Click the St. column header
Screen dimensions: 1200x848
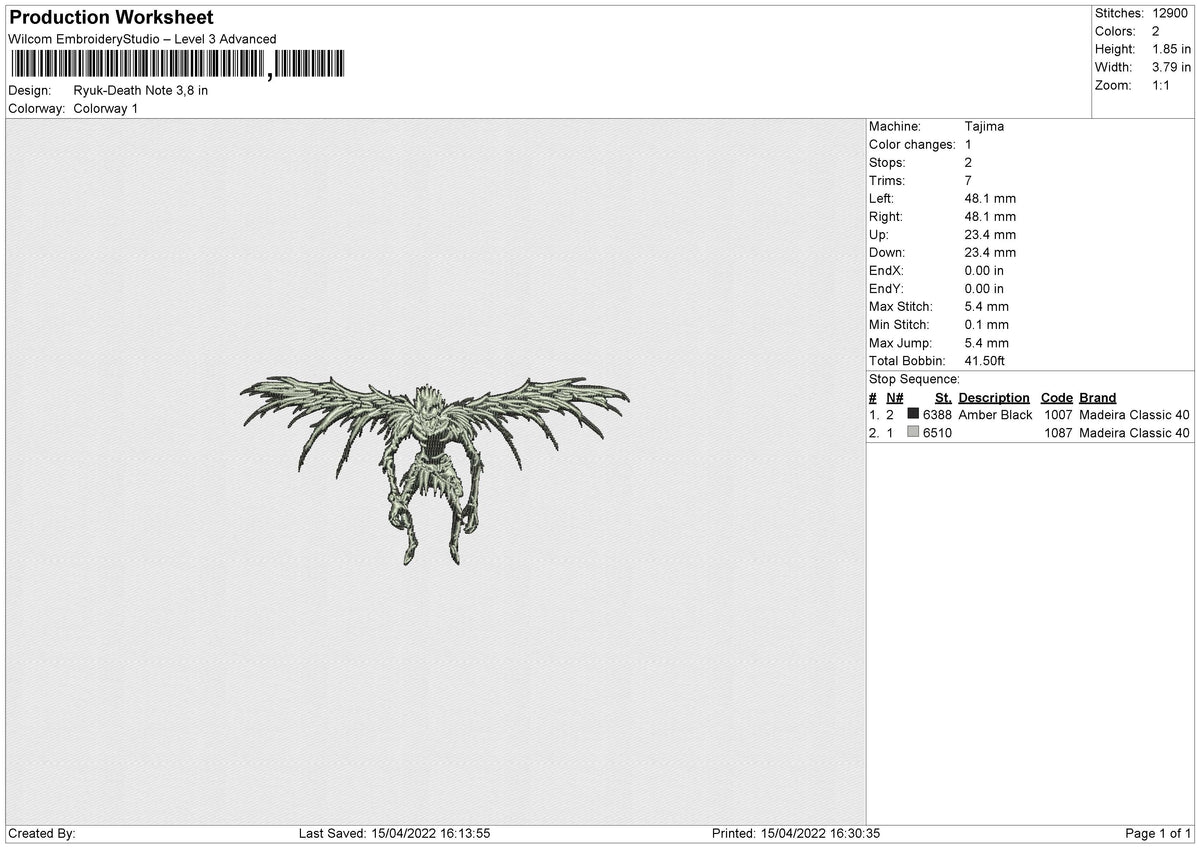943,398
